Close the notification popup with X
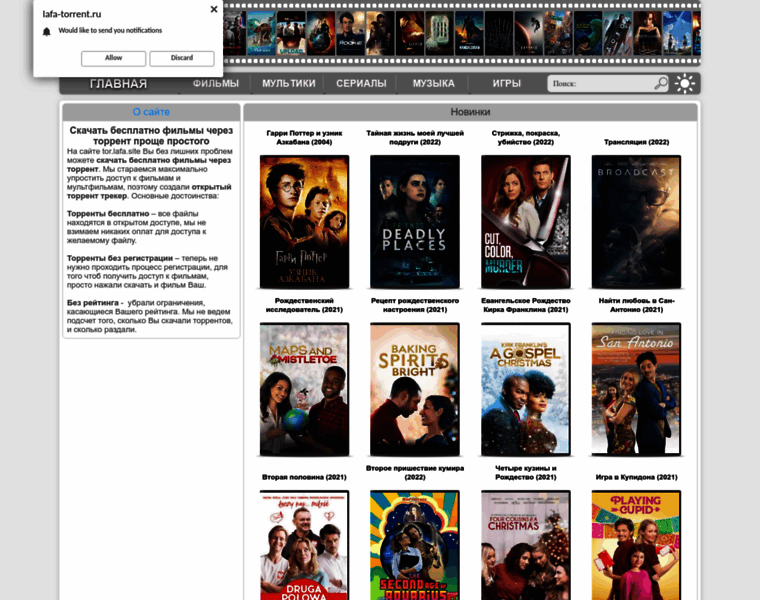Screen dimensions: 760x600 click(x=214, y=9)
